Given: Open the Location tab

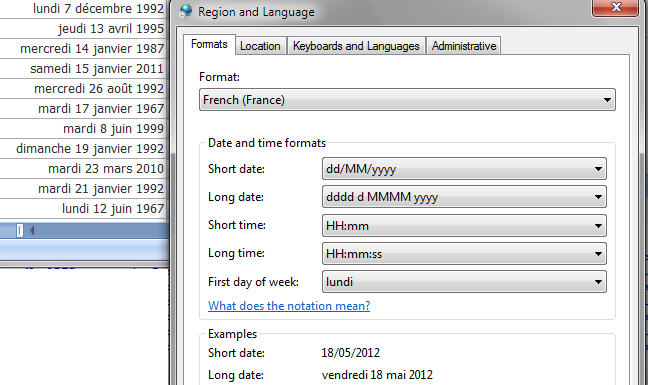Looking at the screenshot, I should [260, 46].
